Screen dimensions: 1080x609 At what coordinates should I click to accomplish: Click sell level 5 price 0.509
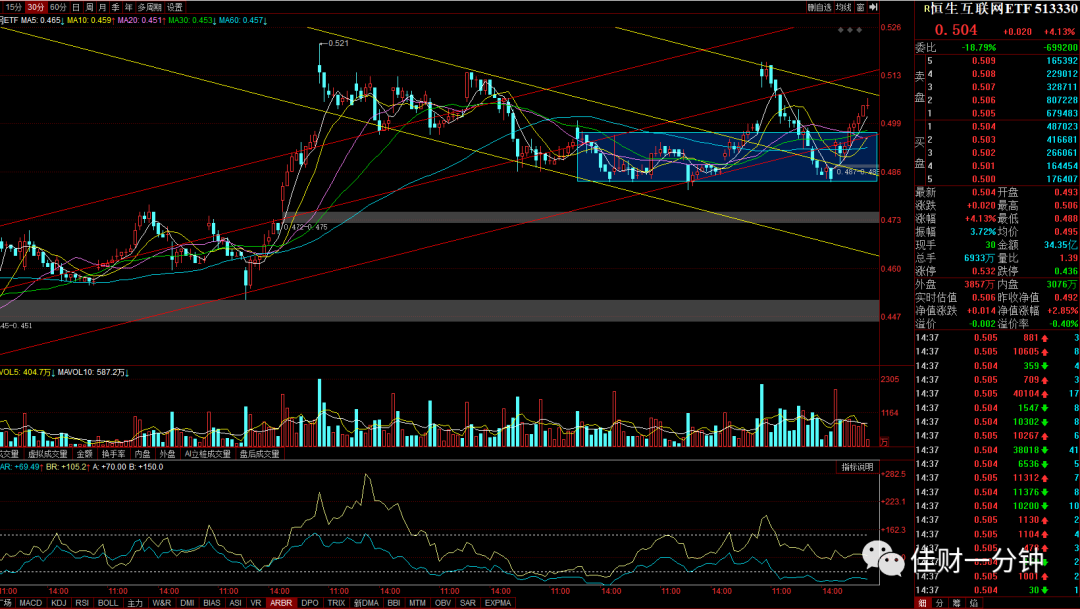pos(984,61)
